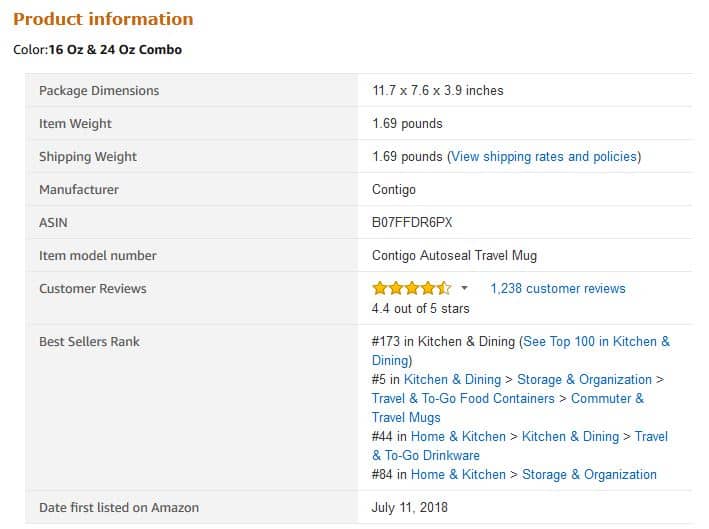This screenshot has height=529, width=709.
Task: Click the 16 Oz & 24 Oz Combo color text
Action: 115,49
